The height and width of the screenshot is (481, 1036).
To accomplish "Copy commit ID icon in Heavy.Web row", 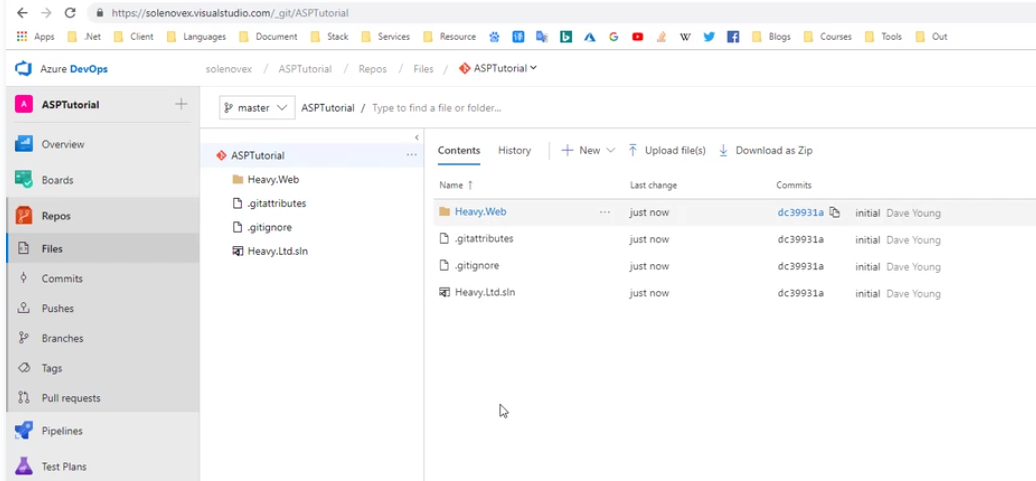I will coord(834,212).
